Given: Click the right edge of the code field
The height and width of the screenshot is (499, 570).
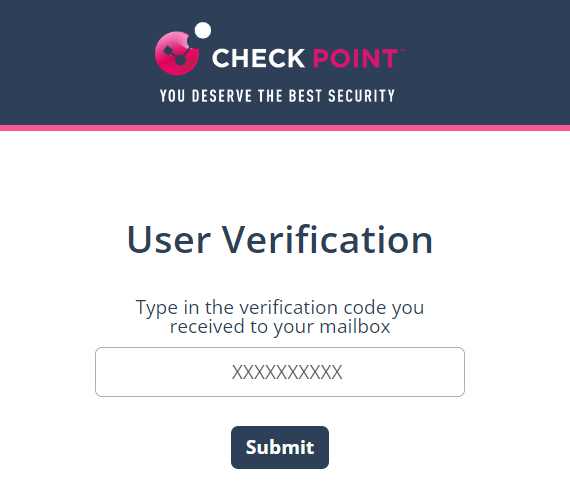Looking at the screenshot, I should coord(461,372).
